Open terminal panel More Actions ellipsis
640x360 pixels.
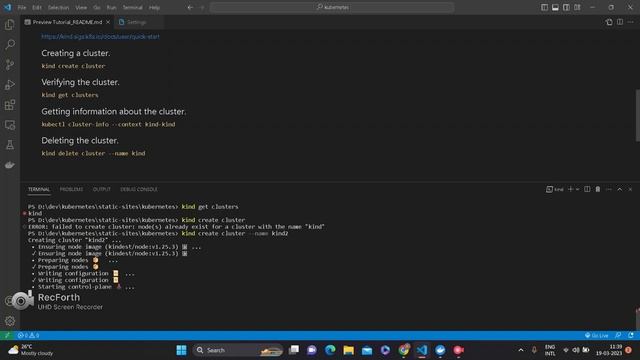(609, 189)
